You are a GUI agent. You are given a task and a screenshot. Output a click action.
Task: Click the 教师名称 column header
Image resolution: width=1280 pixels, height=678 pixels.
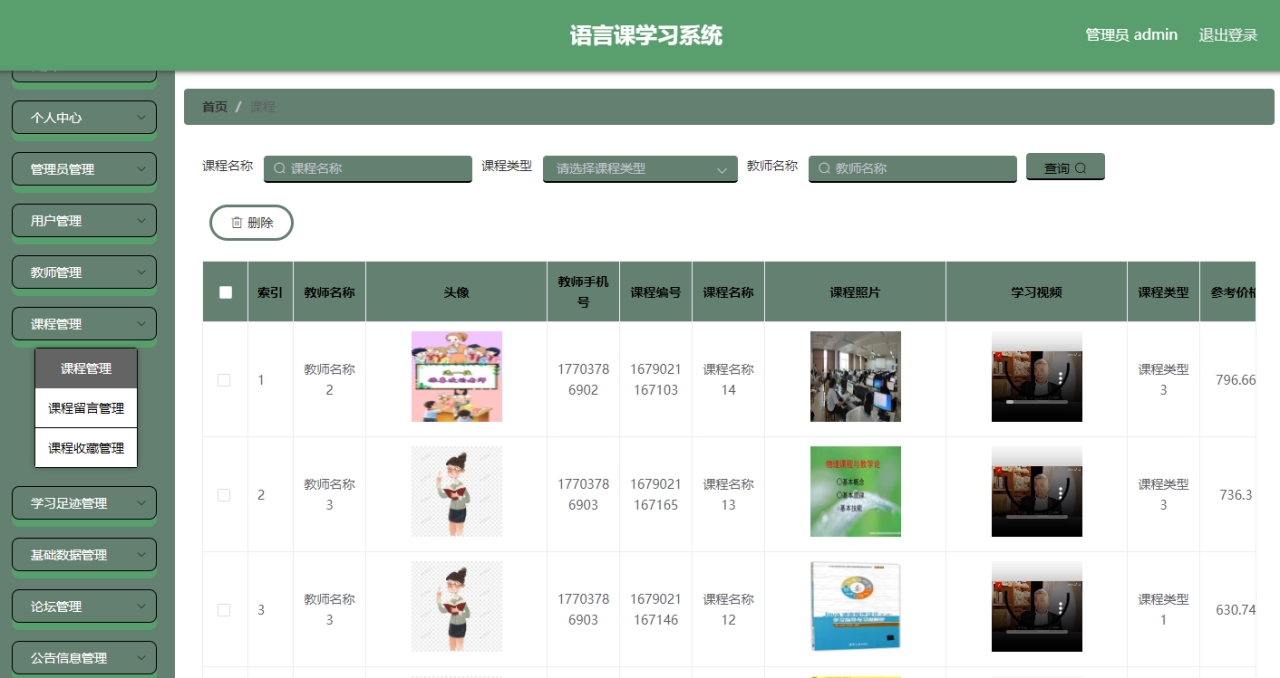coord(329,292)
